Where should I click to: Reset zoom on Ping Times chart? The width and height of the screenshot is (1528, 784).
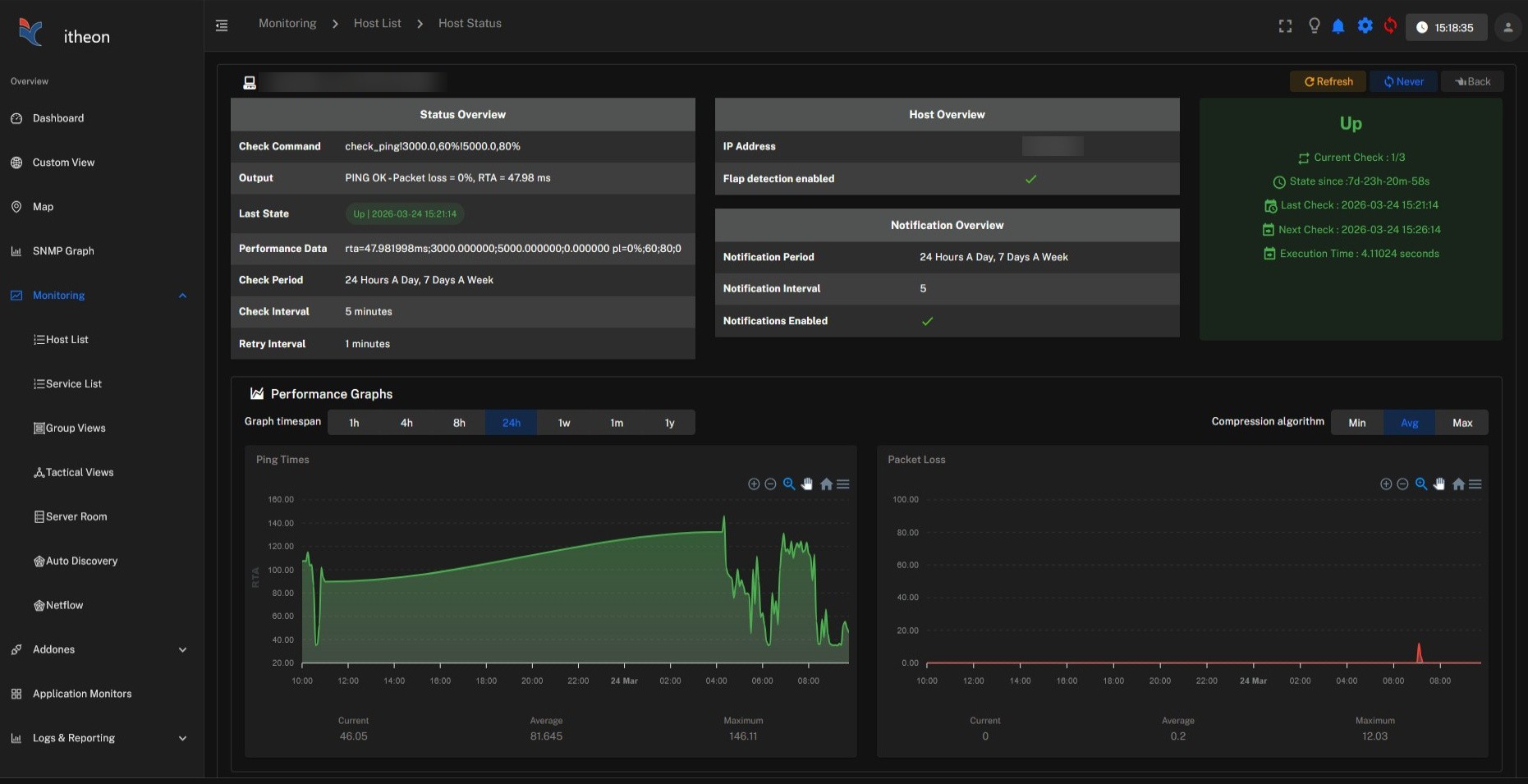pyautogui.click(x=826, y=484)
